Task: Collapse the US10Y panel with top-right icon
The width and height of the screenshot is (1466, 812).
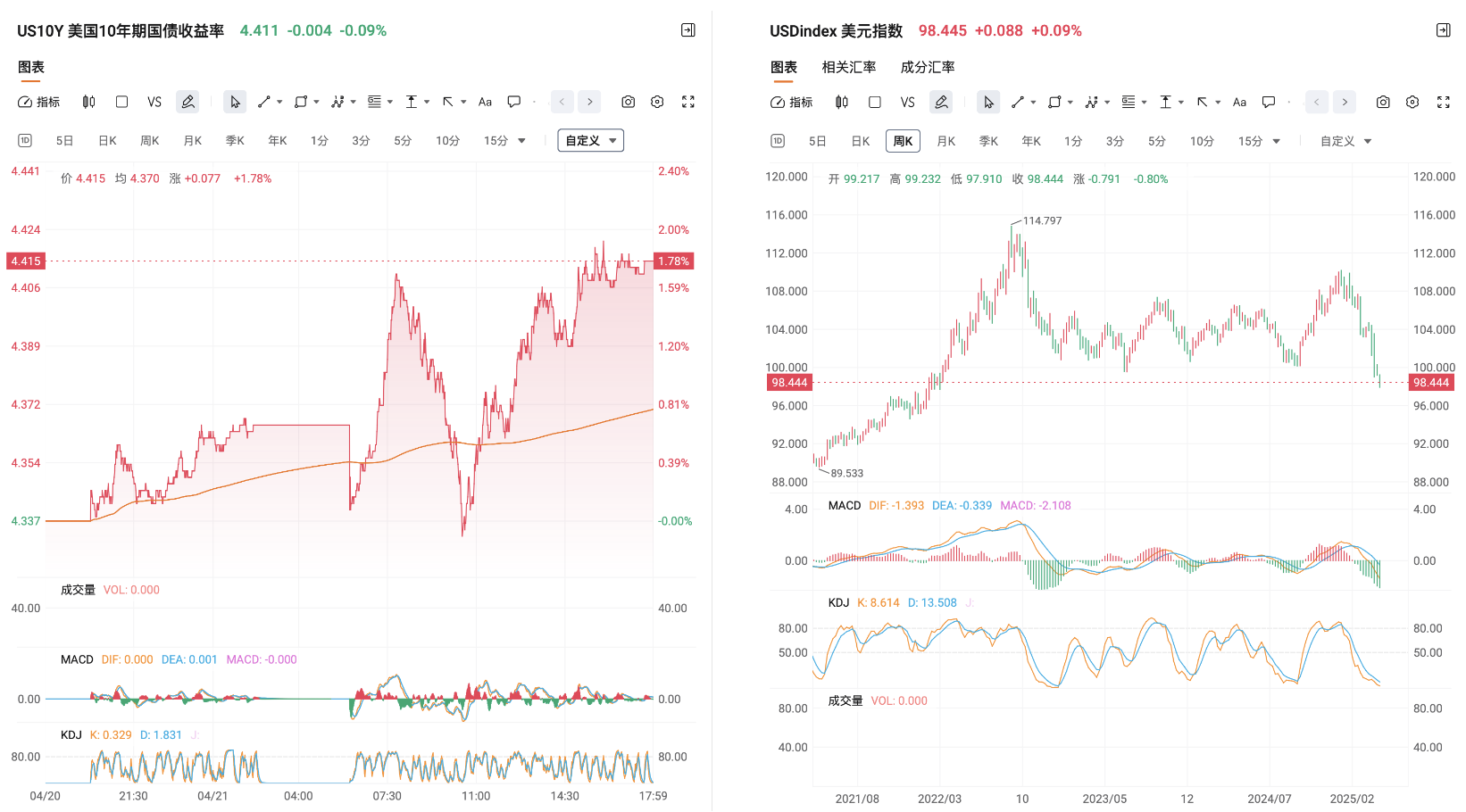Action: 688,30
